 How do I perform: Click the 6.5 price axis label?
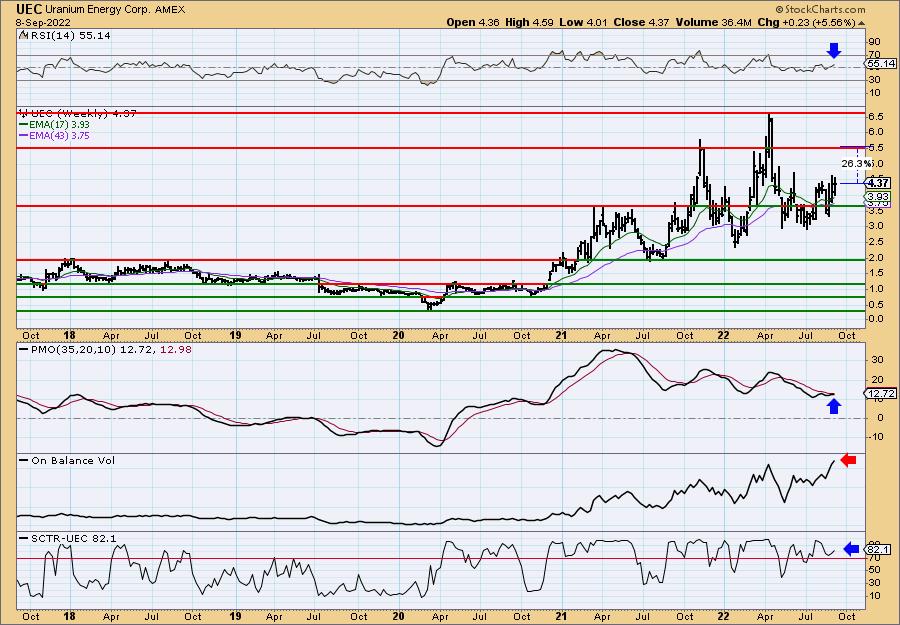click(876, 116)
